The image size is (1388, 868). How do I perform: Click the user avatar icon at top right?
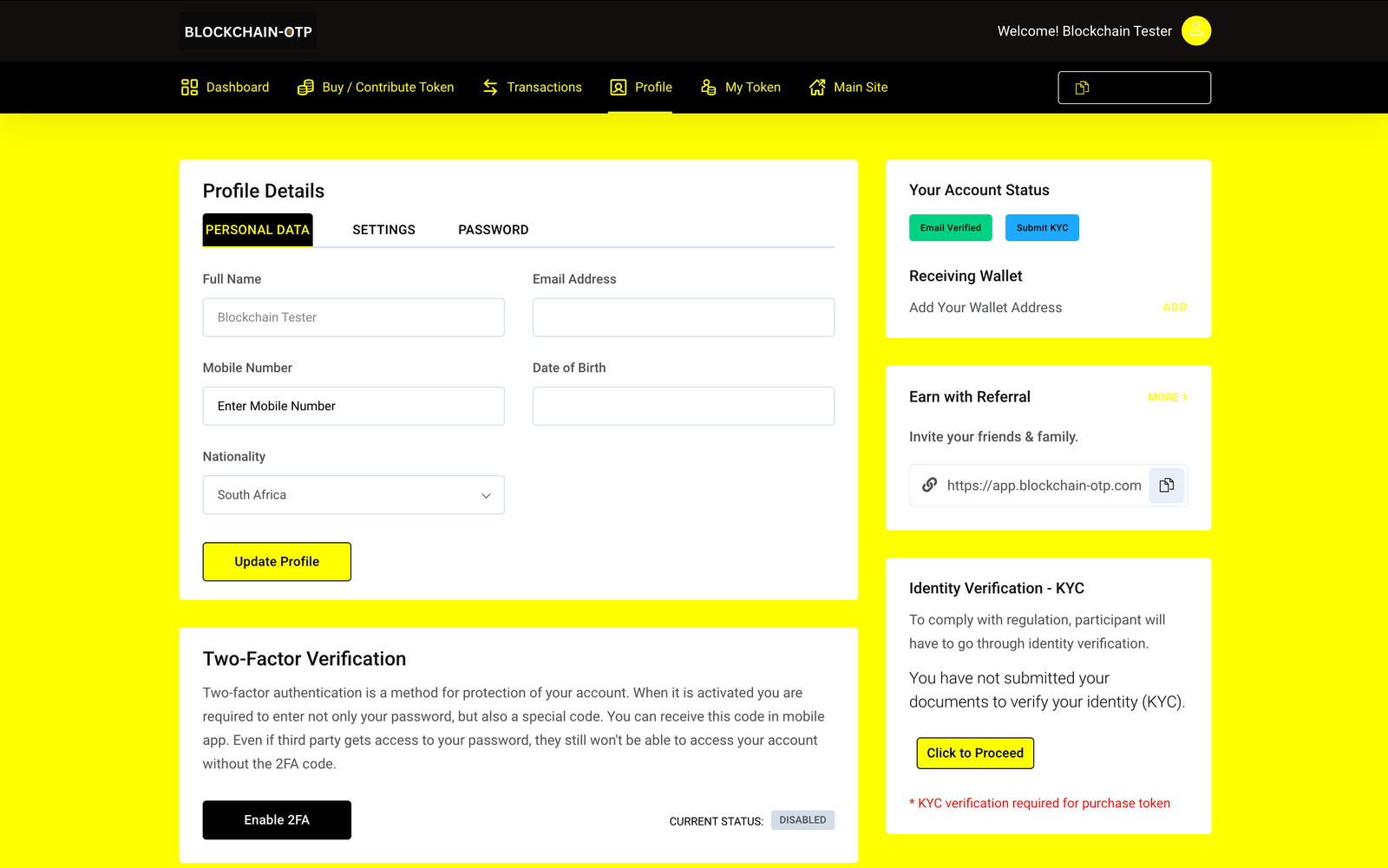pos(1196,31)
